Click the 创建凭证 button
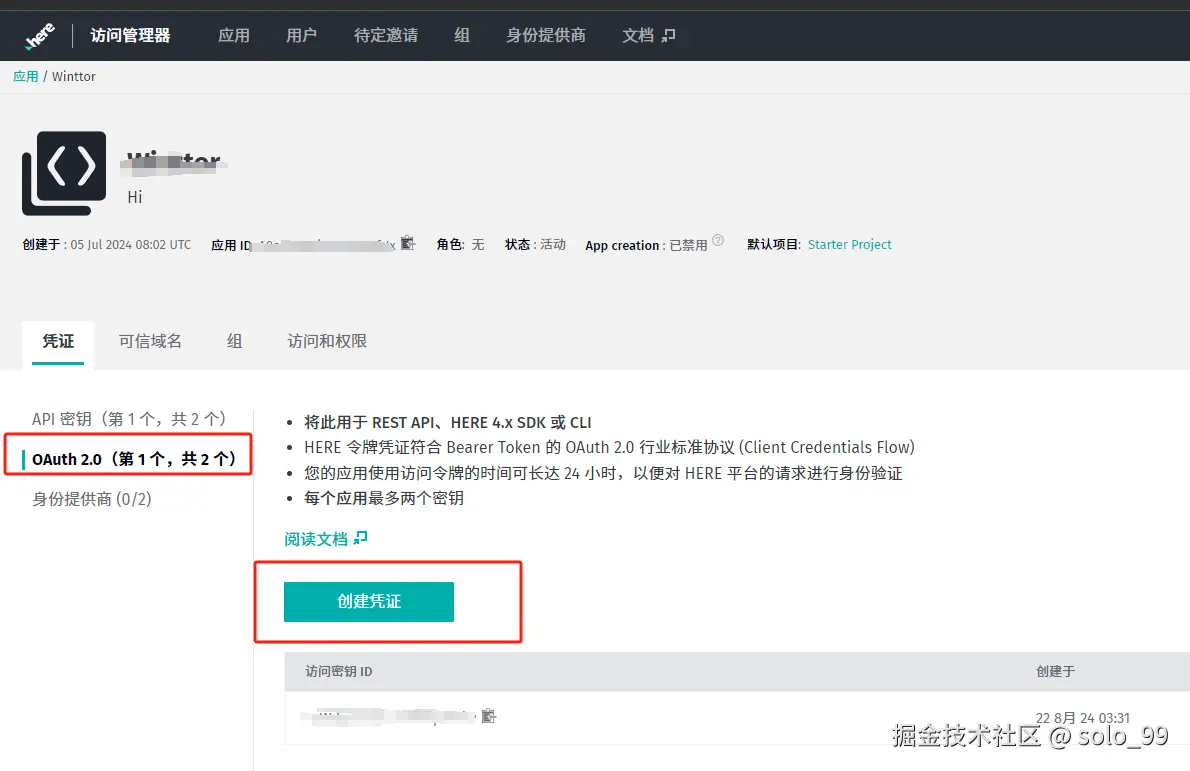The image size is (1190, 771). tap(369, 602)
